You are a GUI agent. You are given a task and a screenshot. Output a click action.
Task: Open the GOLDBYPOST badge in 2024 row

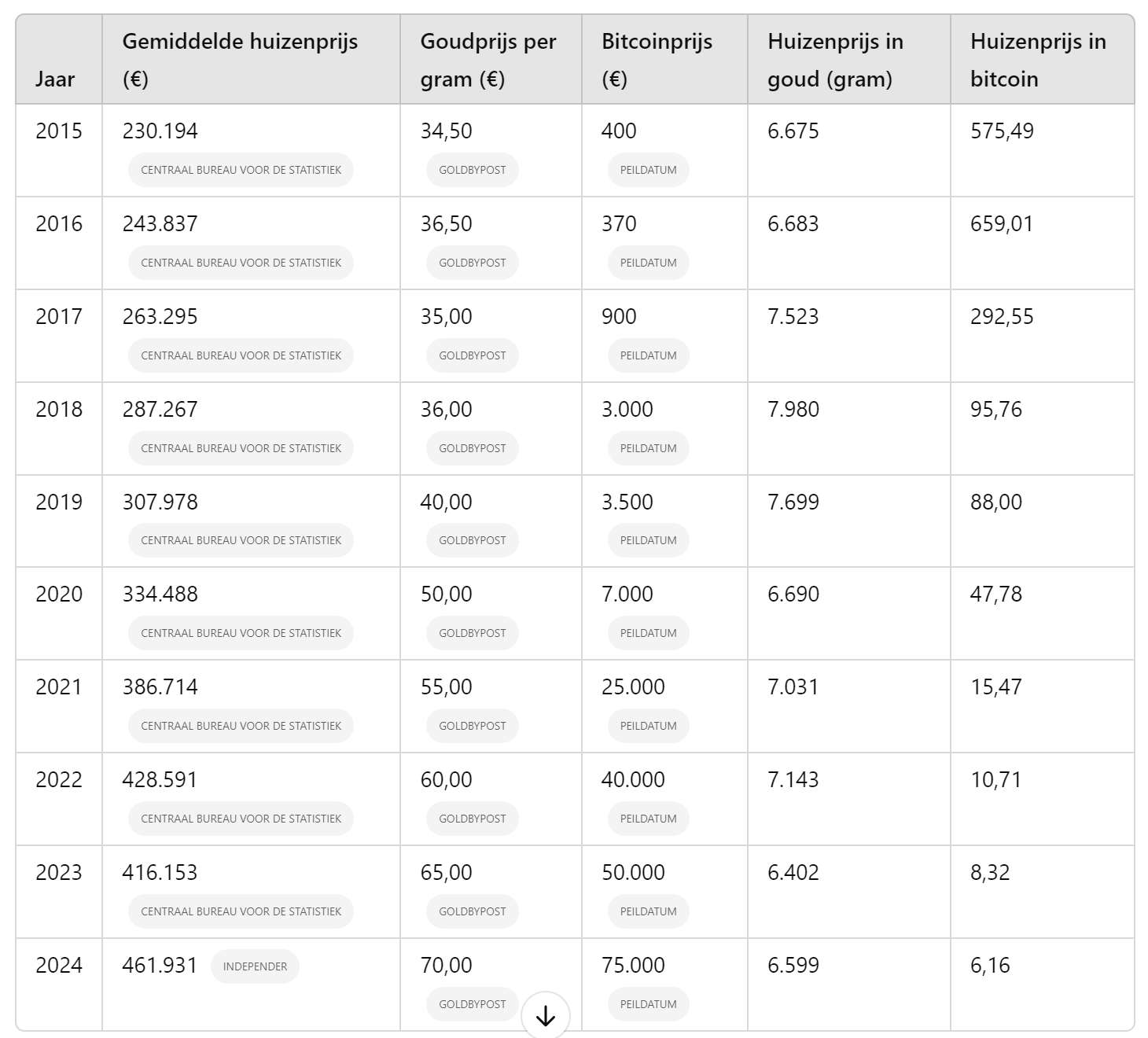pos(472,1004)
